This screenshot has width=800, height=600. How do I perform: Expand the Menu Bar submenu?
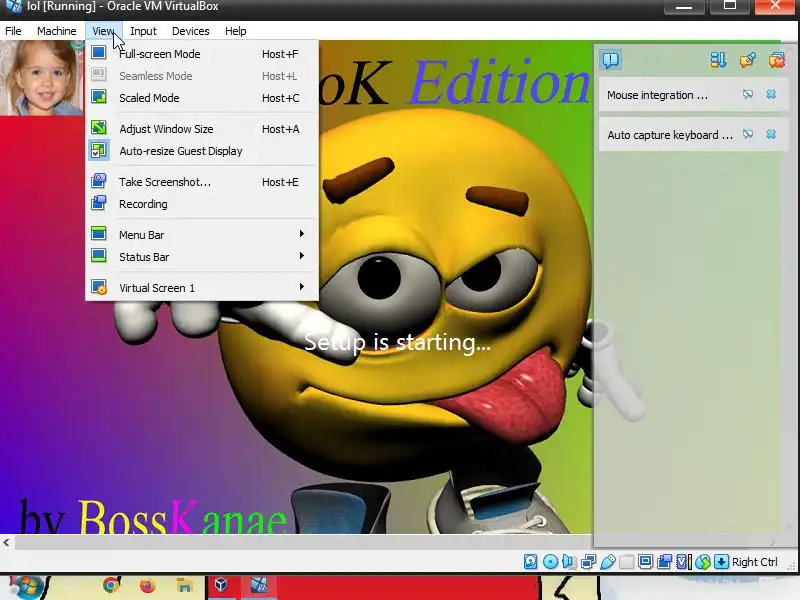click(202, 235)
